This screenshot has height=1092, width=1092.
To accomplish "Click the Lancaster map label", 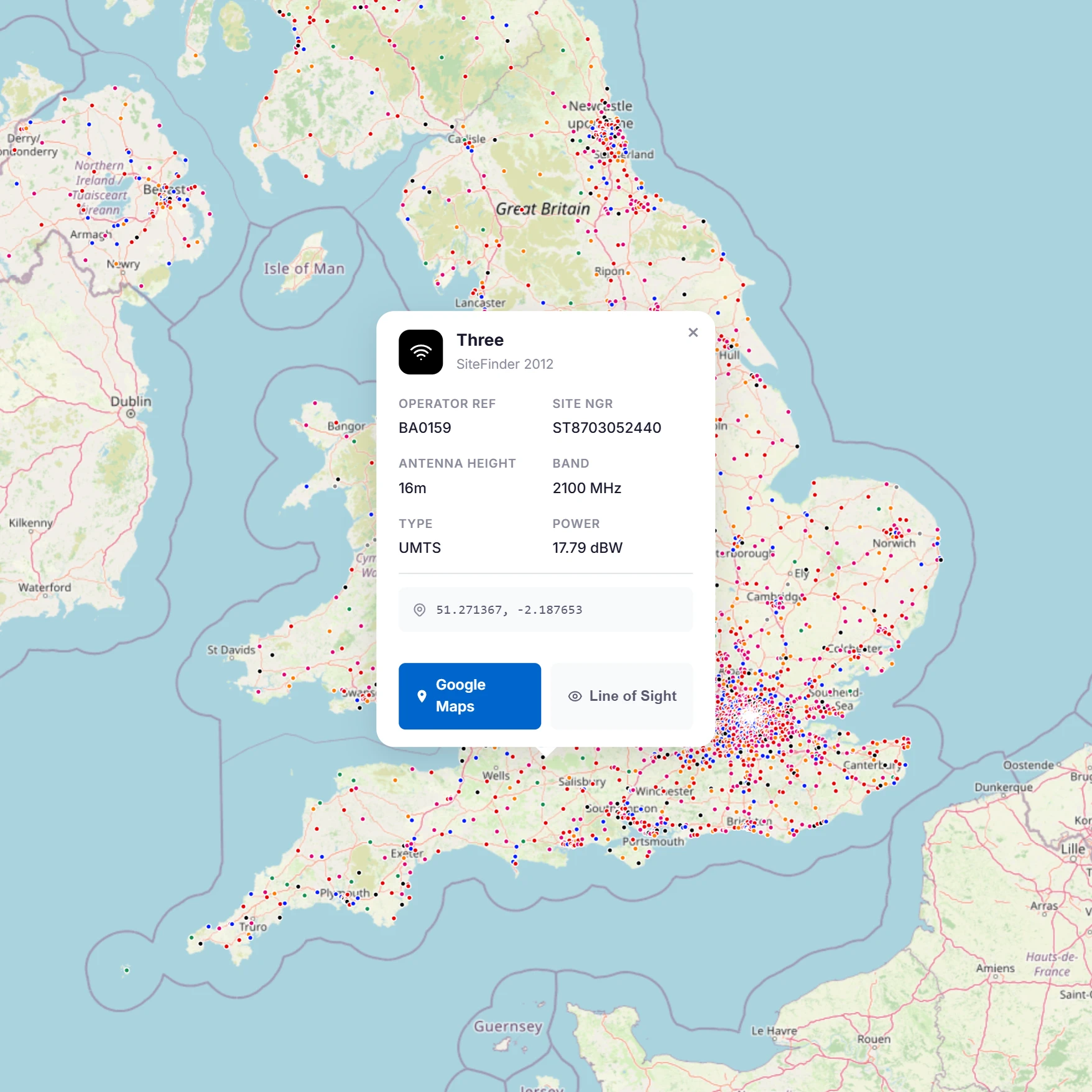I will click(480, 303).
